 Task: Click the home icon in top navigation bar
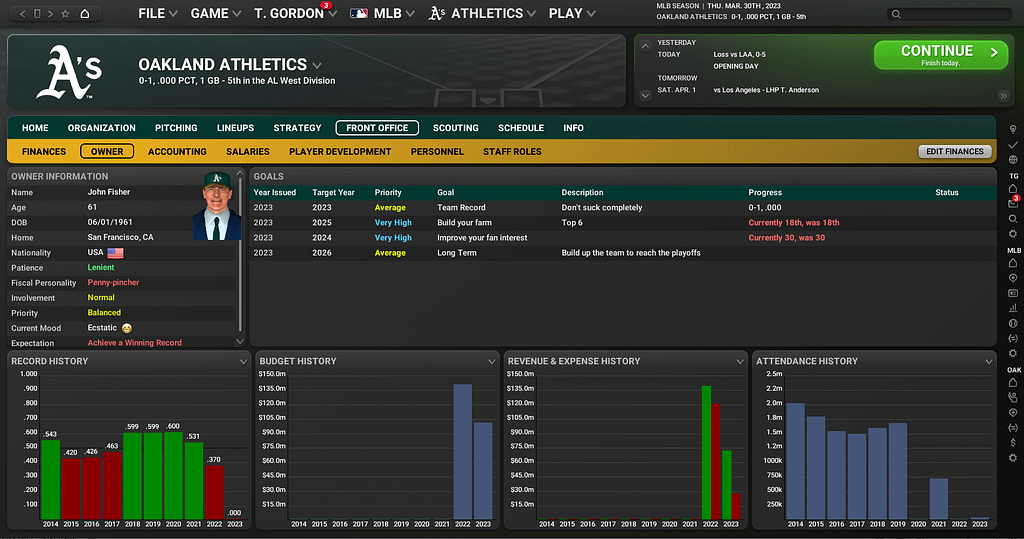[x=85, y=14]
